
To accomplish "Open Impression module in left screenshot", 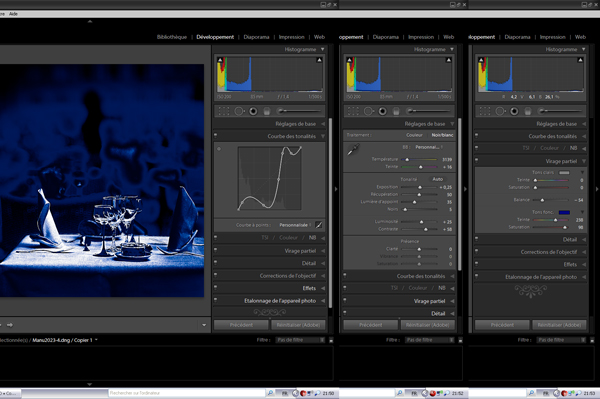I will click(292, 37).
